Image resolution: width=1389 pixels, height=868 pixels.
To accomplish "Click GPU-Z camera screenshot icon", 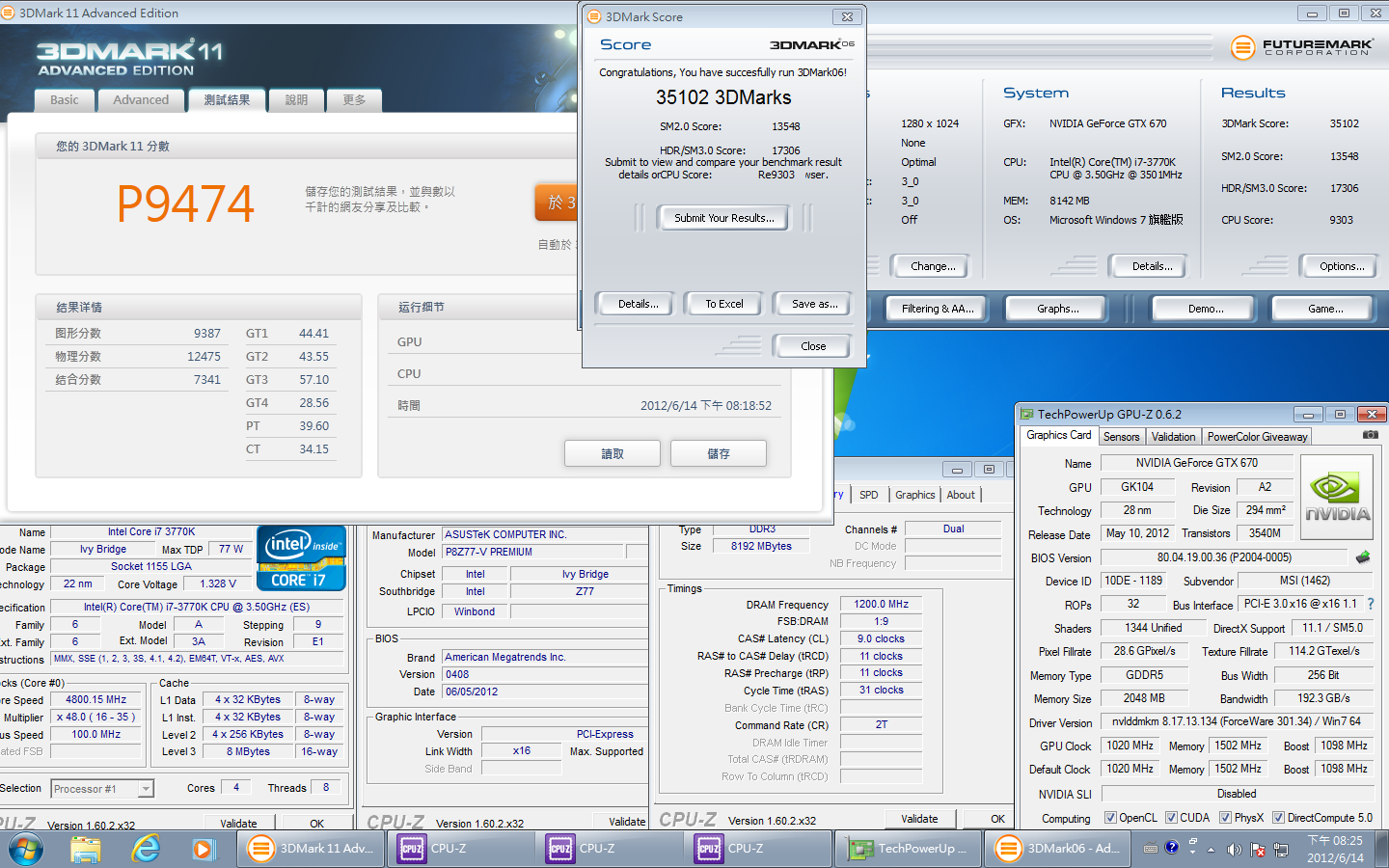I will (1370, 436).
